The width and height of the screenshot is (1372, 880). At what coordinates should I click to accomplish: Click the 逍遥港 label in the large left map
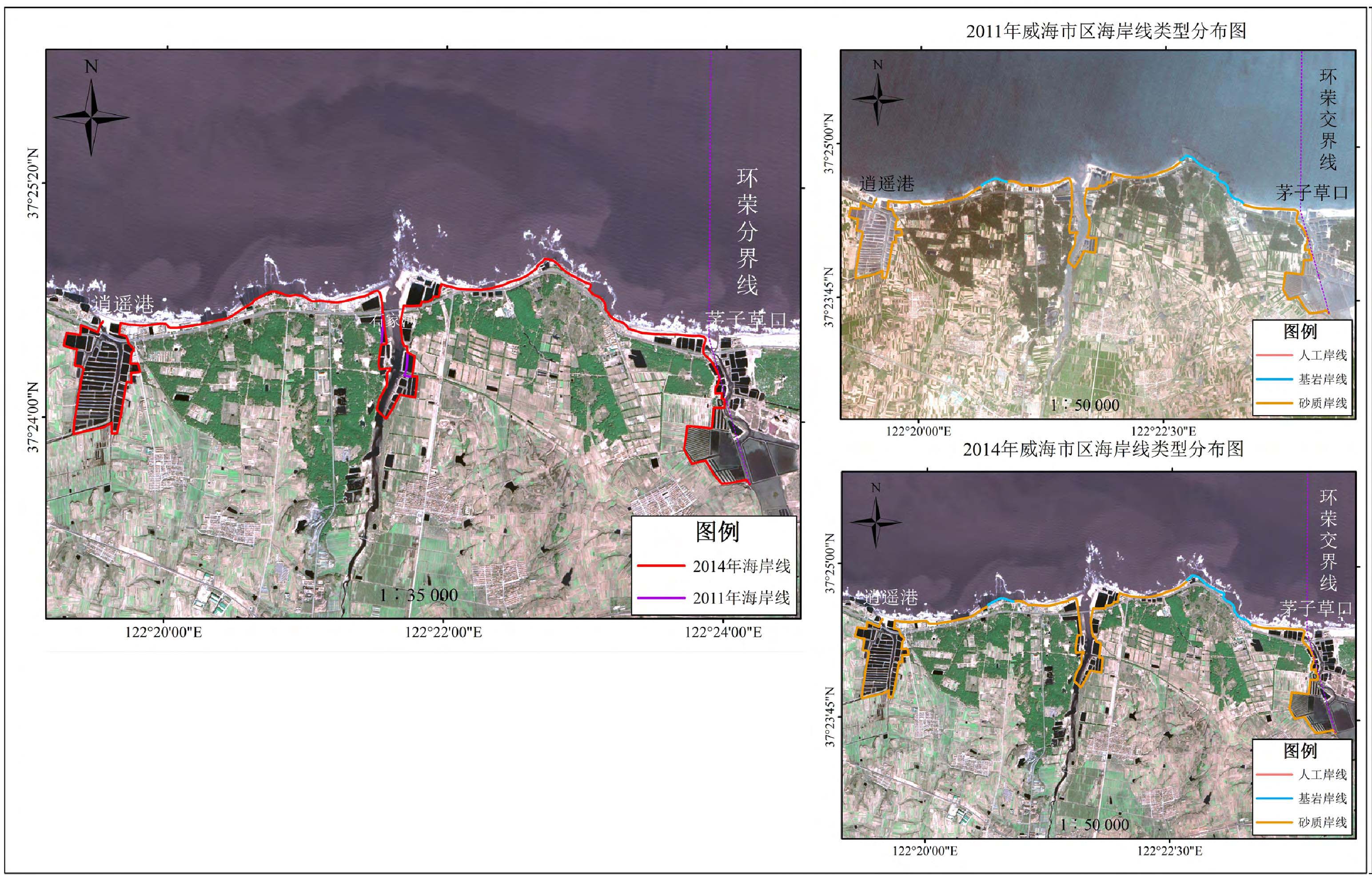(124, 304)
